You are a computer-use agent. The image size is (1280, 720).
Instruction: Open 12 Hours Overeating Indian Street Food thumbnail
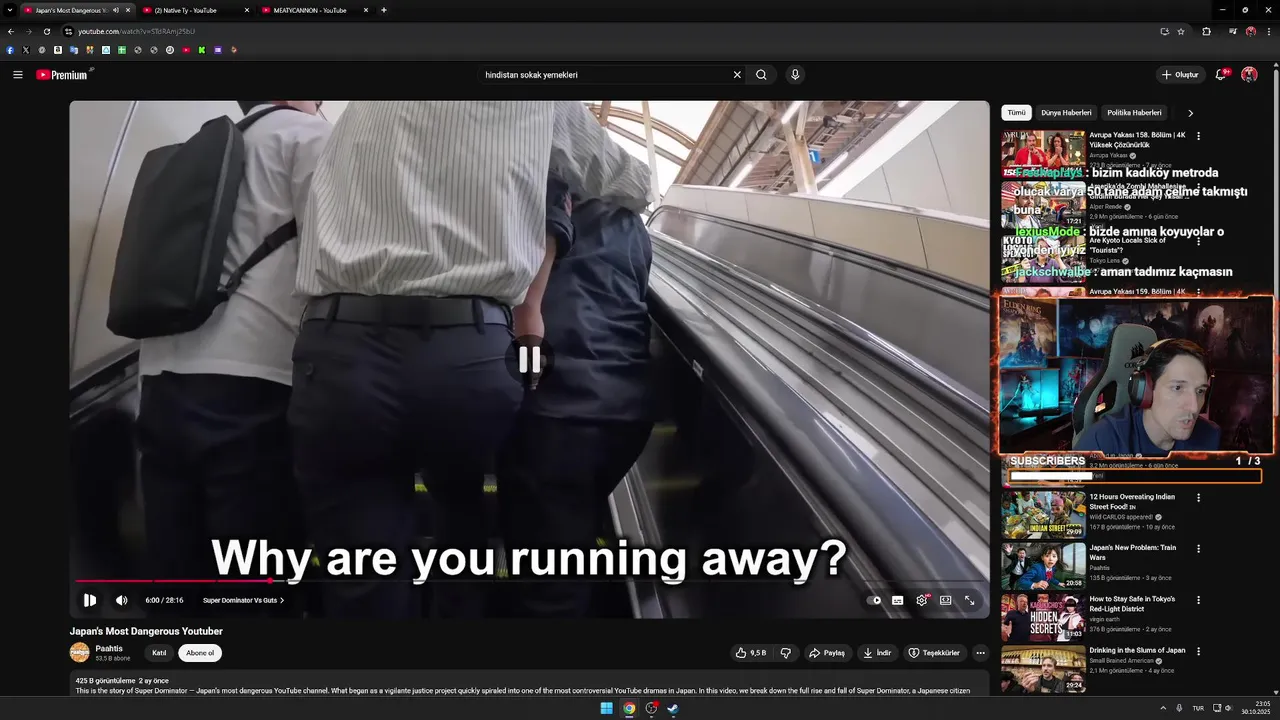tap(1043, 514)
